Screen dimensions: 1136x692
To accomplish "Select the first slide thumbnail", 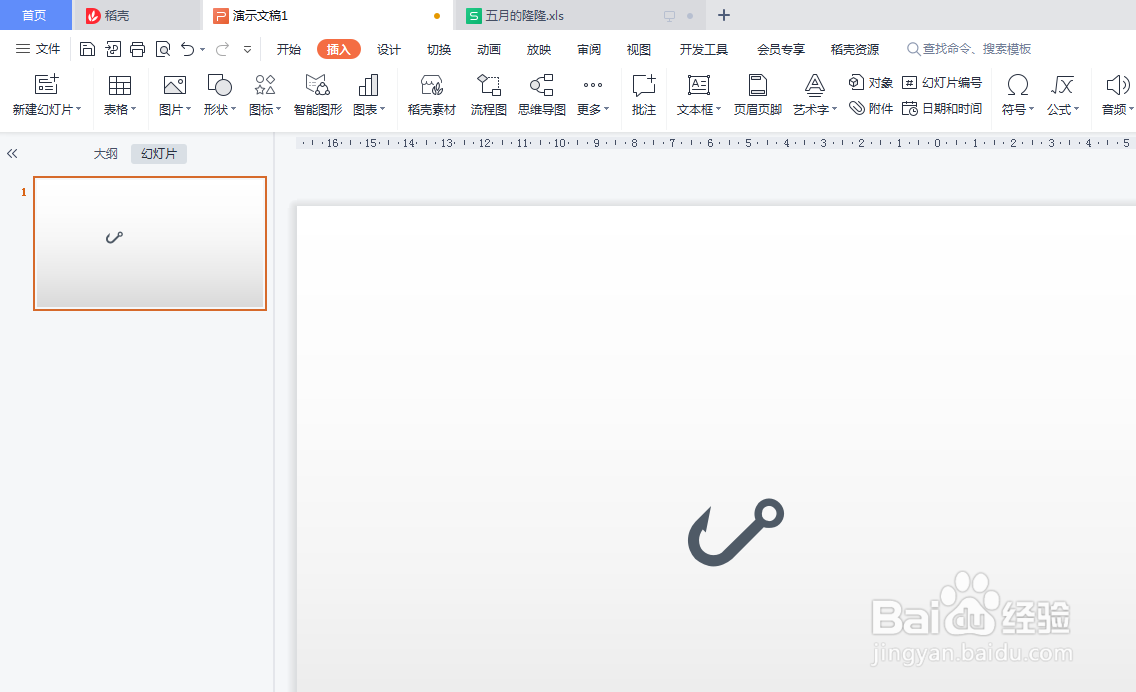I will coord(150,243).
